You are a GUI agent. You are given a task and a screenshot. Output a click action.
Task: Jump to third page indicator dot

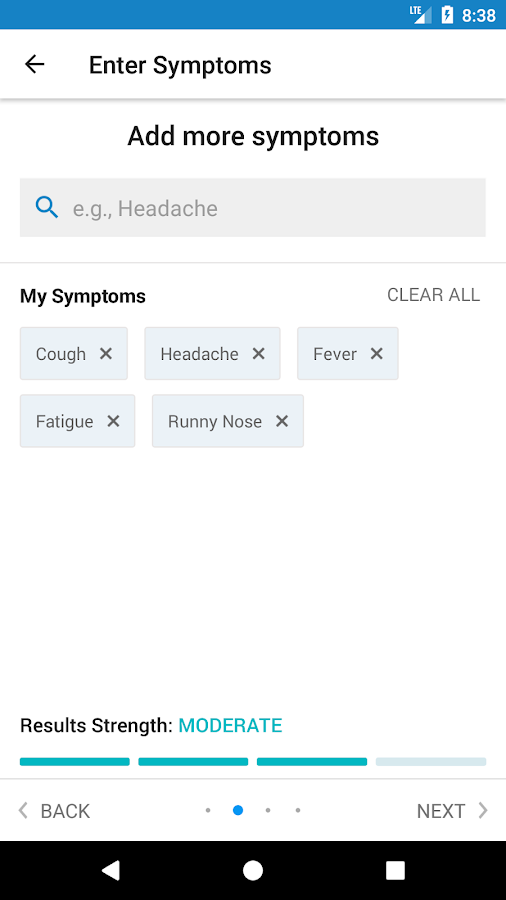tap(268, 810)
